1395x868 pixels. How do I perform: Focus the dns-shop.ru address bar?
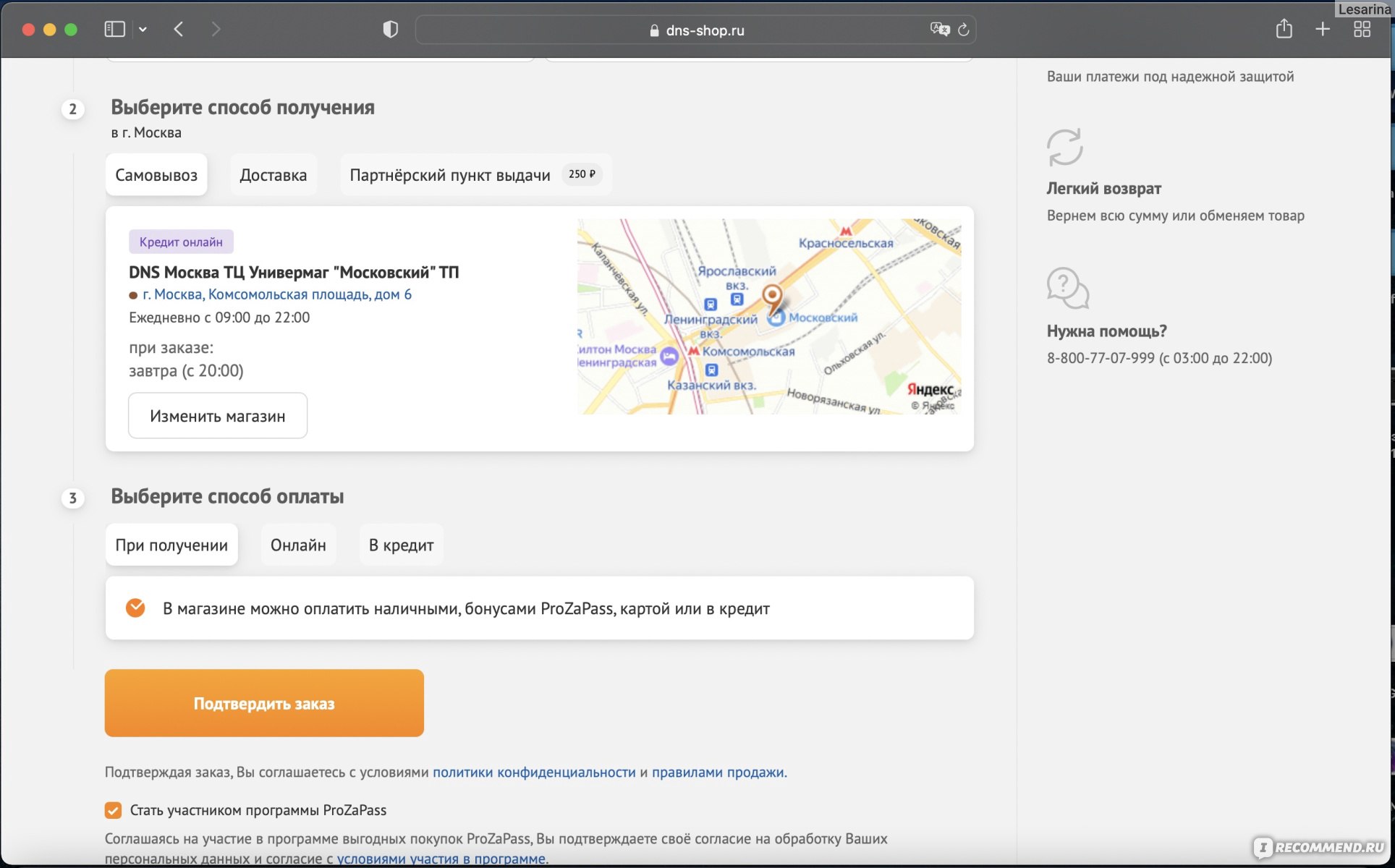(695, 30)
